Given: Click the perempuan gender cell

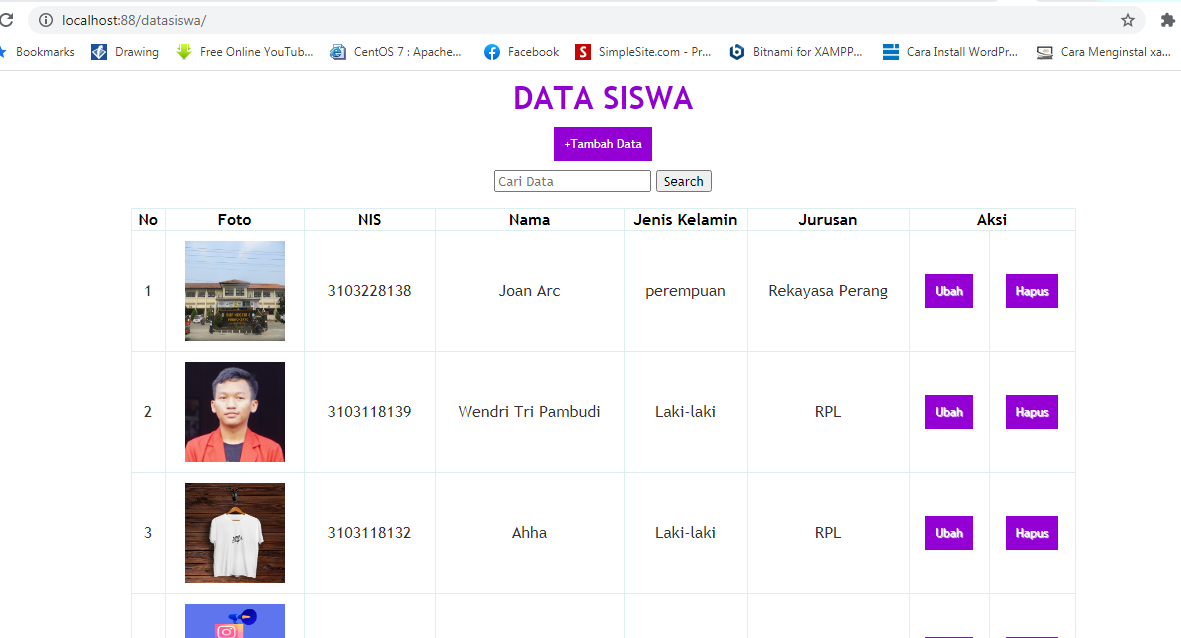Looking at the screenshot, I should pyautogui.click(x=685, y=292).
